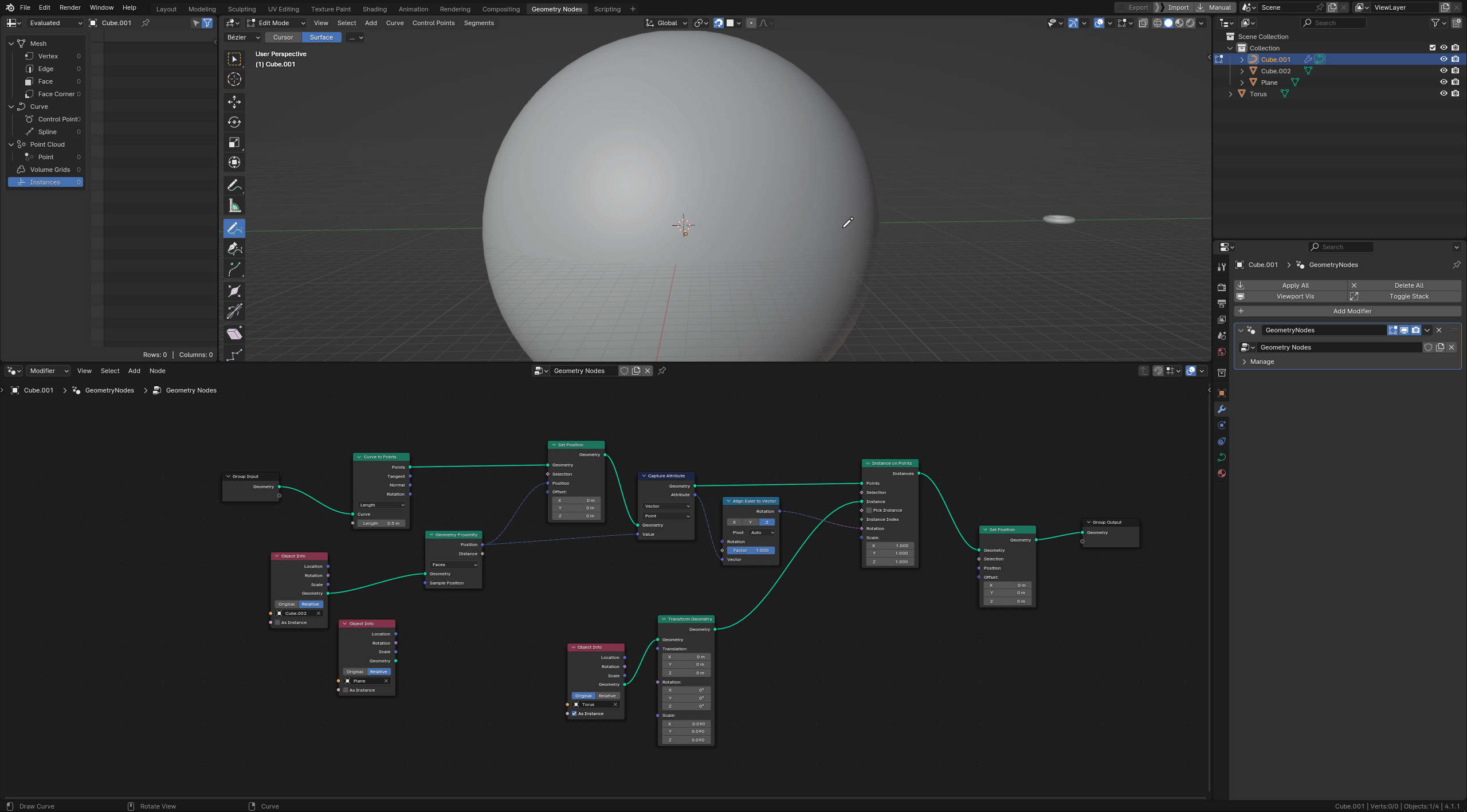Select the Measure tool icon
The image size is (1467, 812).
pyautogui.click(x=234, y=206)
